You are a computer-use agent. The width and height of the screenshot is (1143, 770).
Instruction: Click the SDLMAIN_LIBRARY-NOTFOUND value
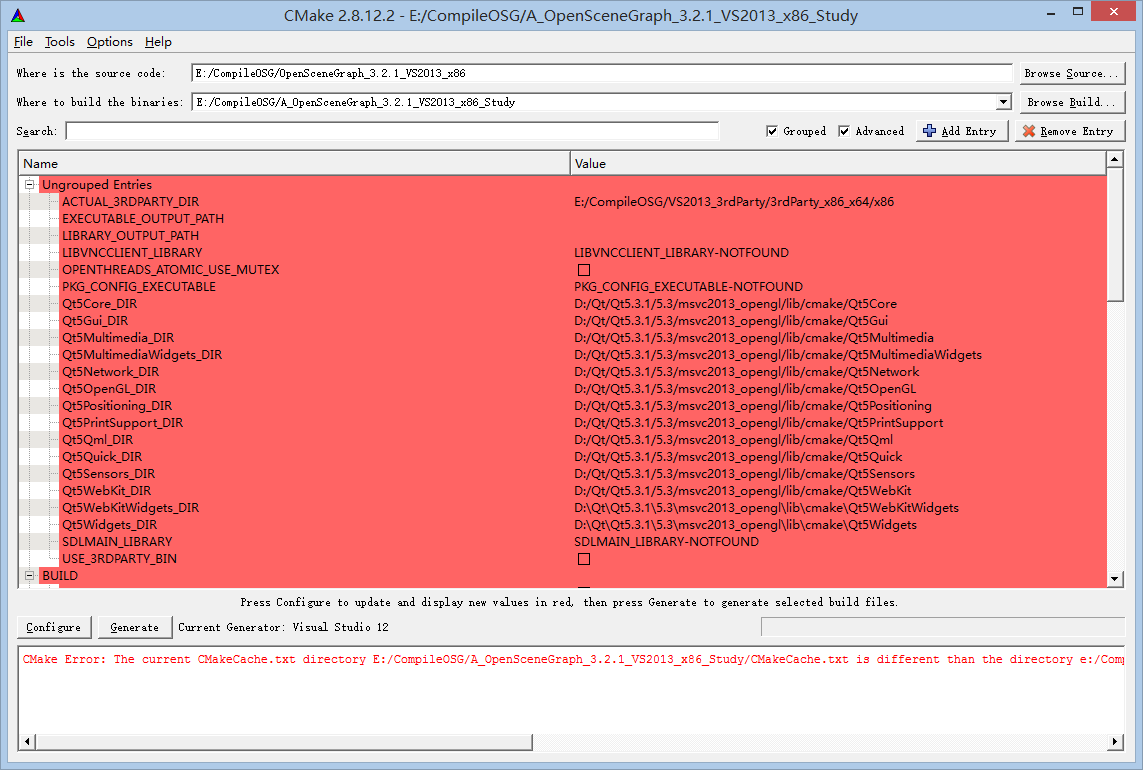click(666, 542)
